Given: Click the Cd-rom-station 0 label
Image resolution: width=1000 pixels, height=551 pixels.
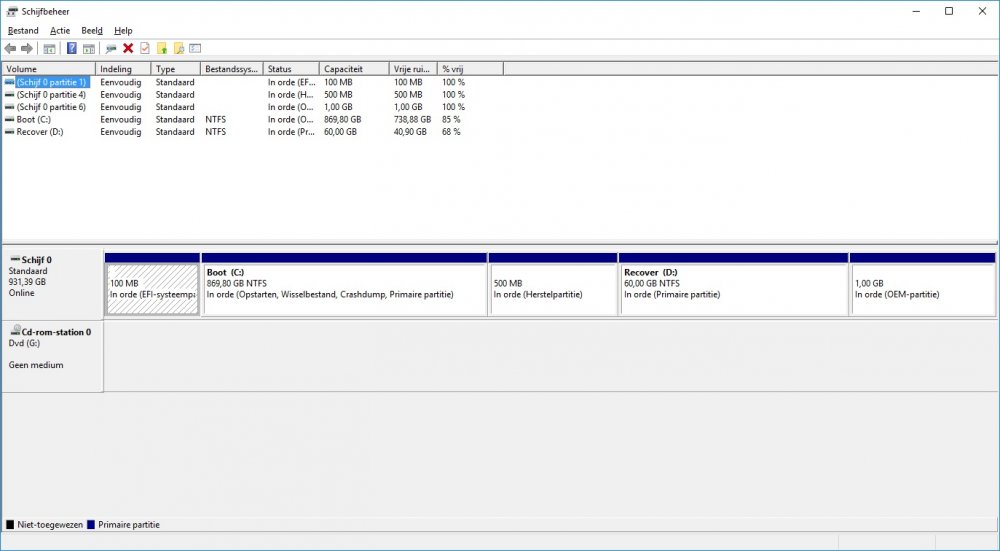Looking at the screenshot, I should pos(62,332).
